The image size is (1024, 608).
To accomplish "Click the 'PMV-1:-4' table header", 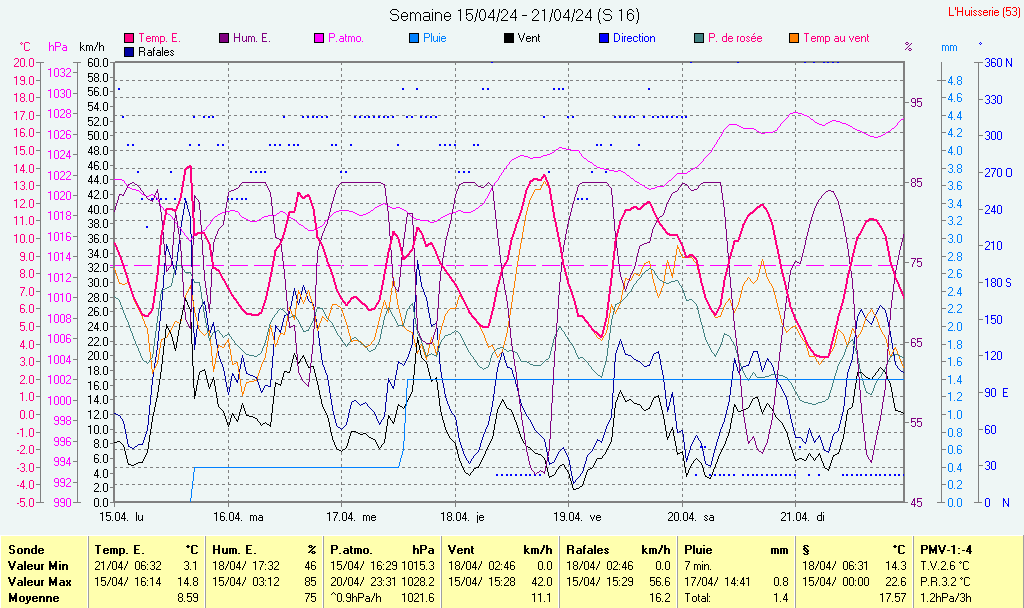I will pos(946,550).
